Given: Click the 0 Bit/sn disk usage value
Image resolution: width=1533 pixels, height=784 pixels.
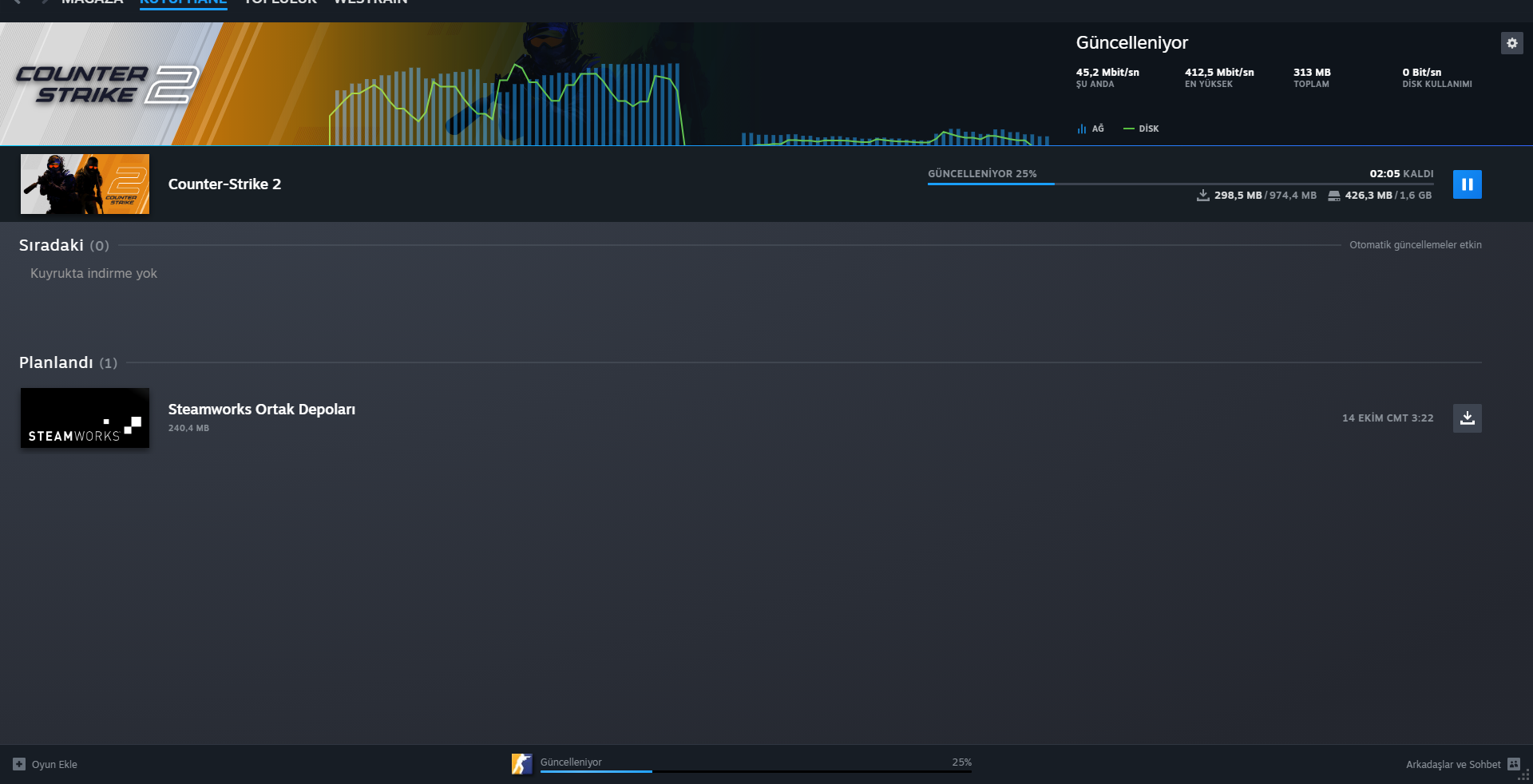Looking at the screenshot, I should [1422, 73].
